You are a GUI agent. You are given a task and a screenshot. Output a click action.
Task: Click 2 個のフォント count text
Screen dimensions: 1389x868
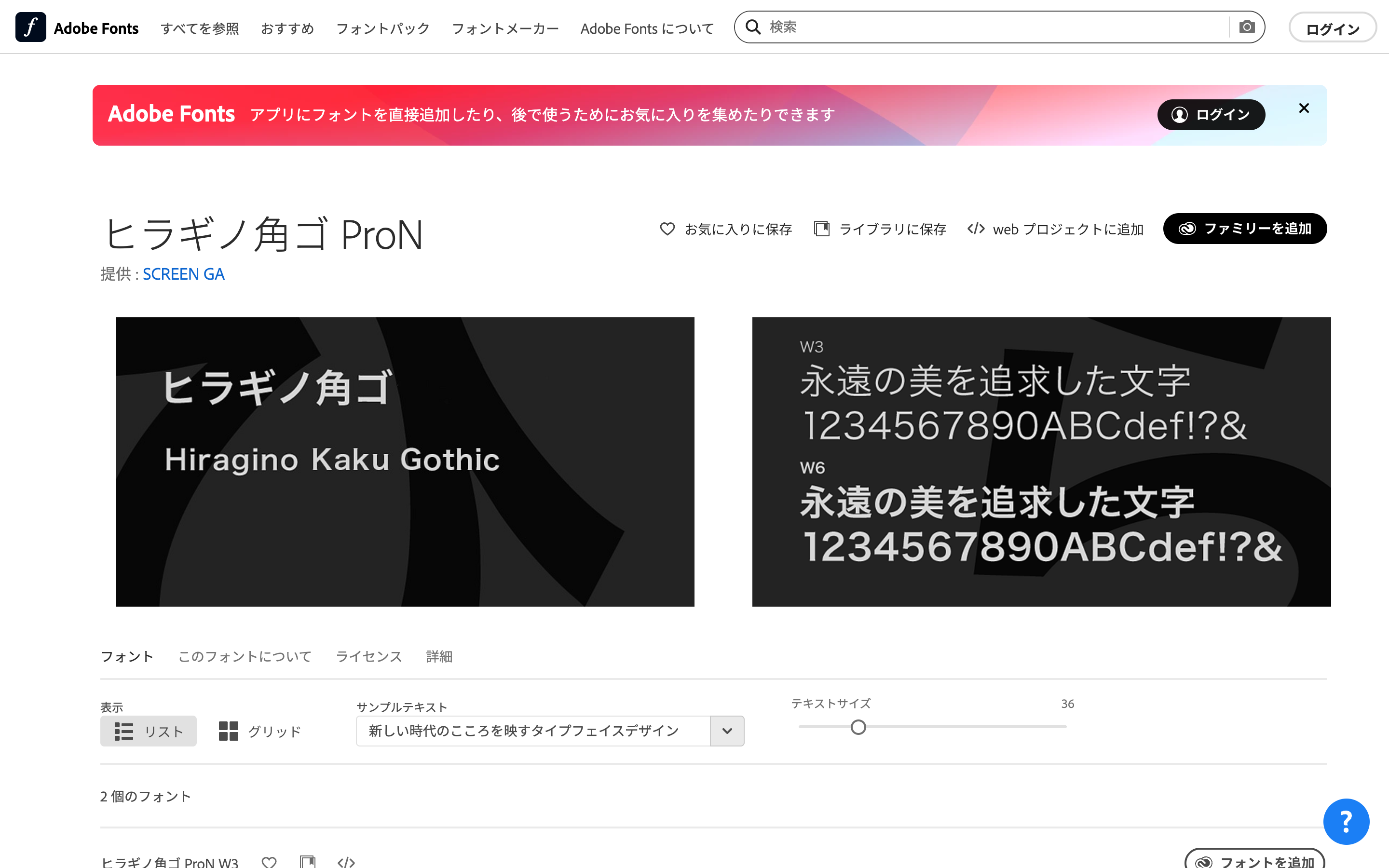pyautogui.click(x=145, y=796)
